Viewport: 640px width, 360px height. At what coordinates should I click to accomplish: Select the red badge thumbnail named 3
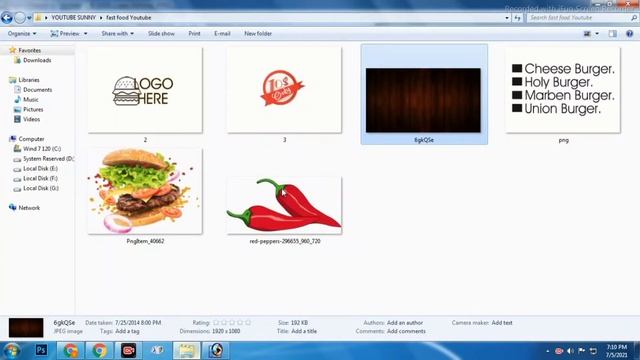[x=284, y=90]
